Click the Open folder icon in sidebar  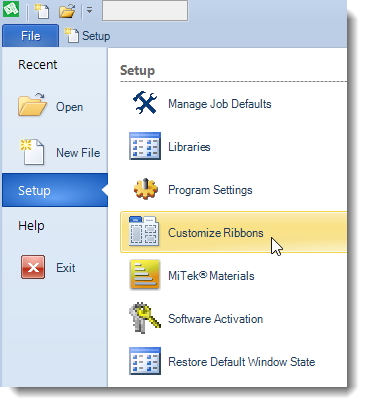32,104
